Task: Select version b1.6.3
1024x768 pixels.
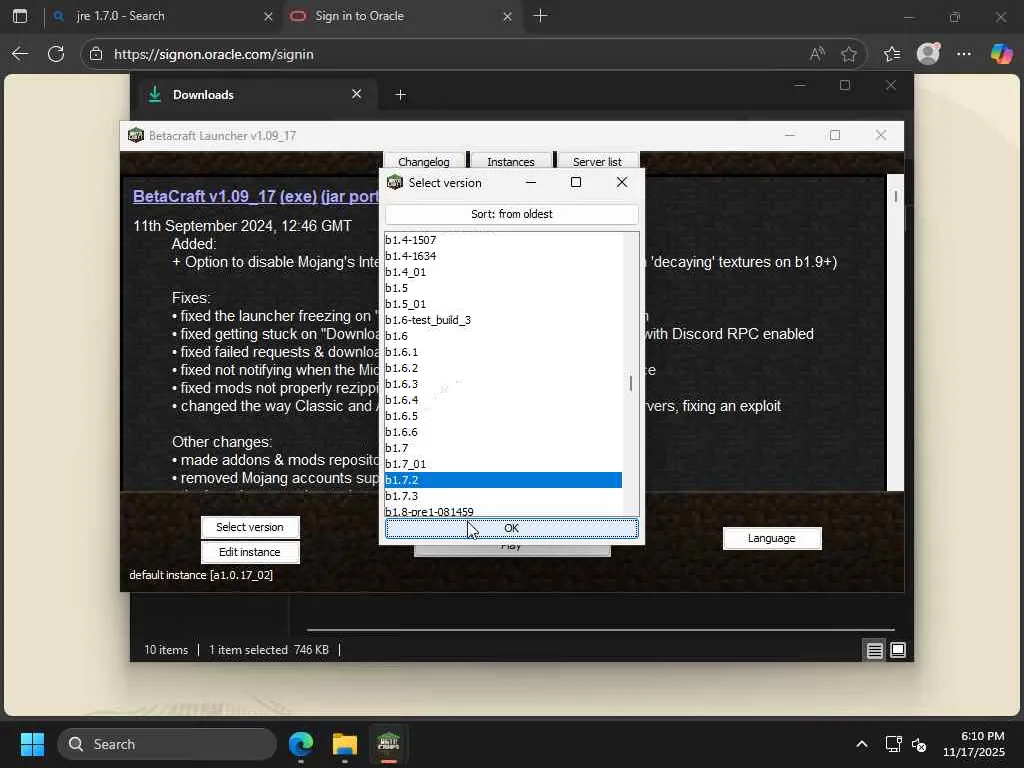Action: [x=503, y=384]
